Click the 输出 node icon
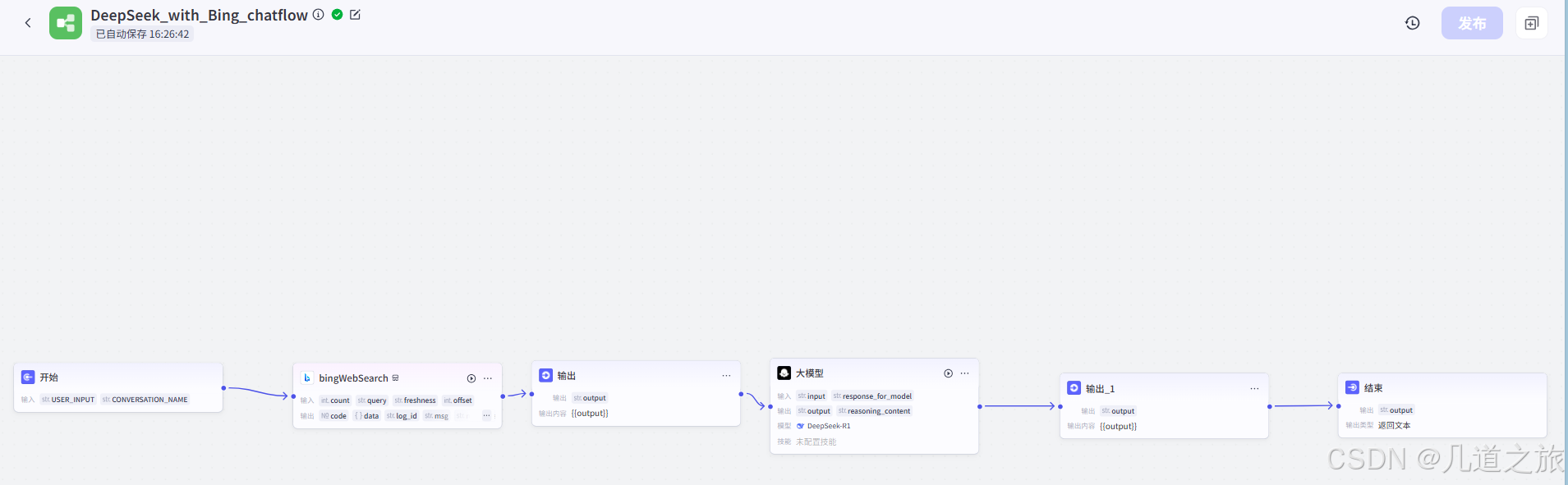 point(546,375)
